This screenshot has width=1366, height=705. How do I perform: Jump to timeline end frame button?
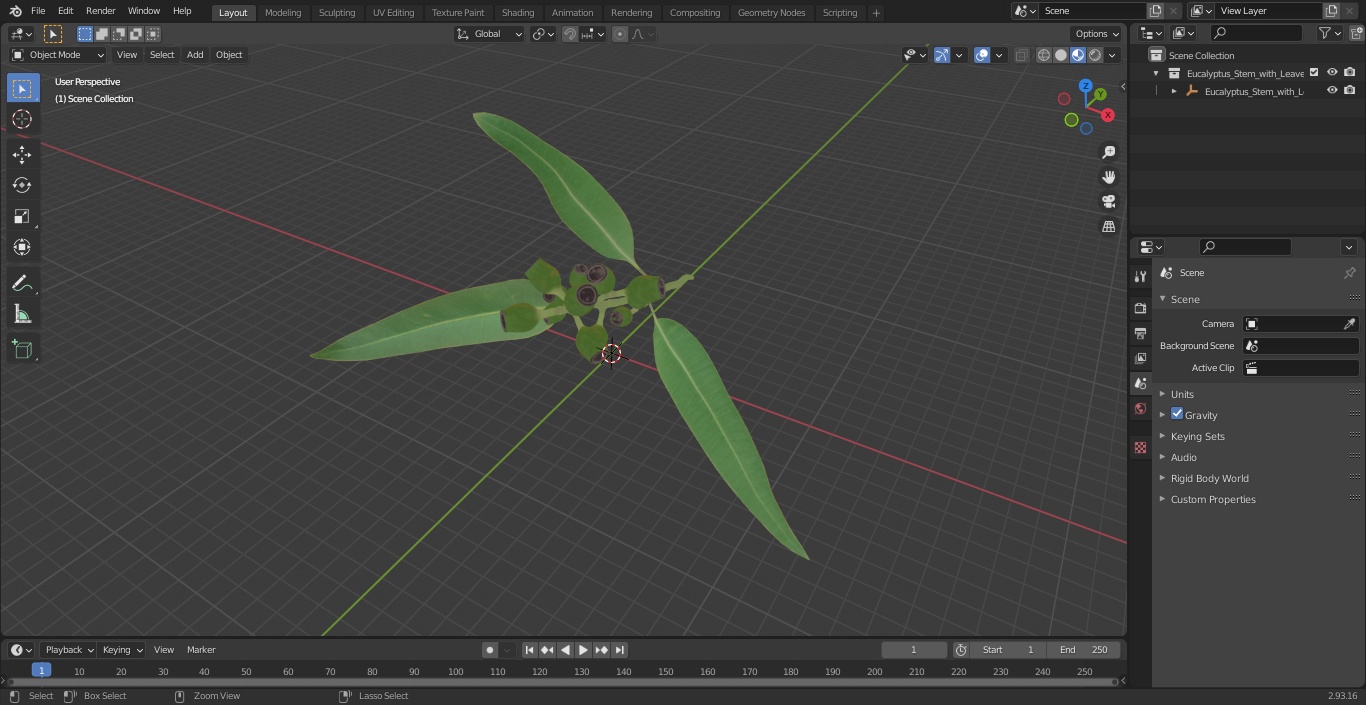click(619, 650)
